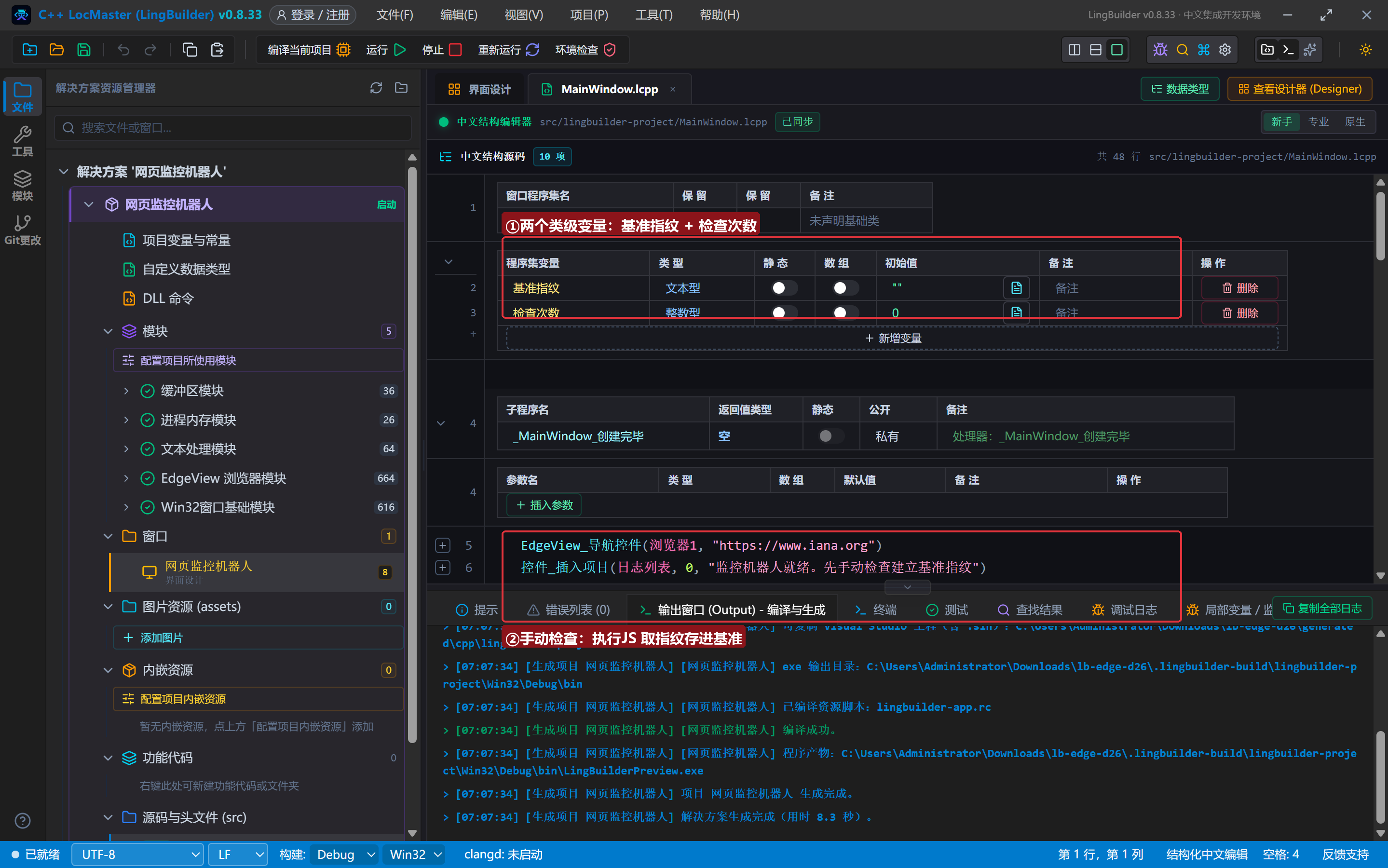
Task: Click the green Run play icon
Action: [x=400, y=50]
